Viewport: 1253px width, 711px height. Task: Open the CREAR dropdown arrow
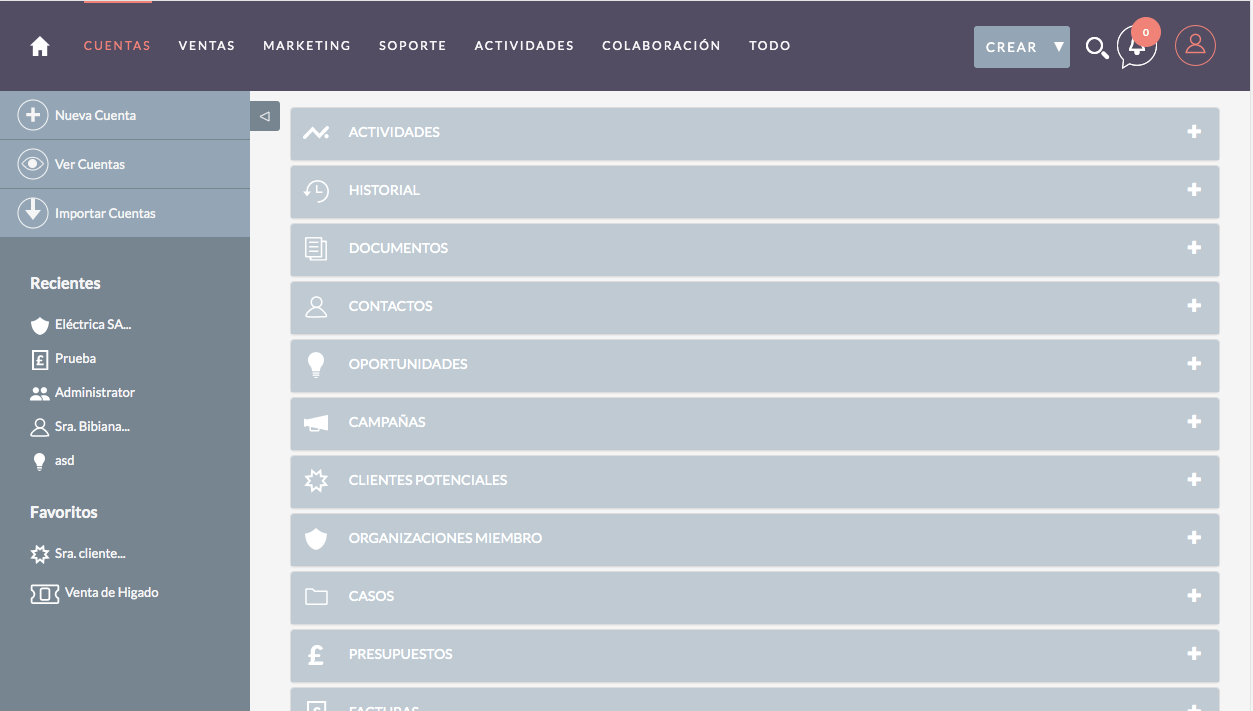1058,47
